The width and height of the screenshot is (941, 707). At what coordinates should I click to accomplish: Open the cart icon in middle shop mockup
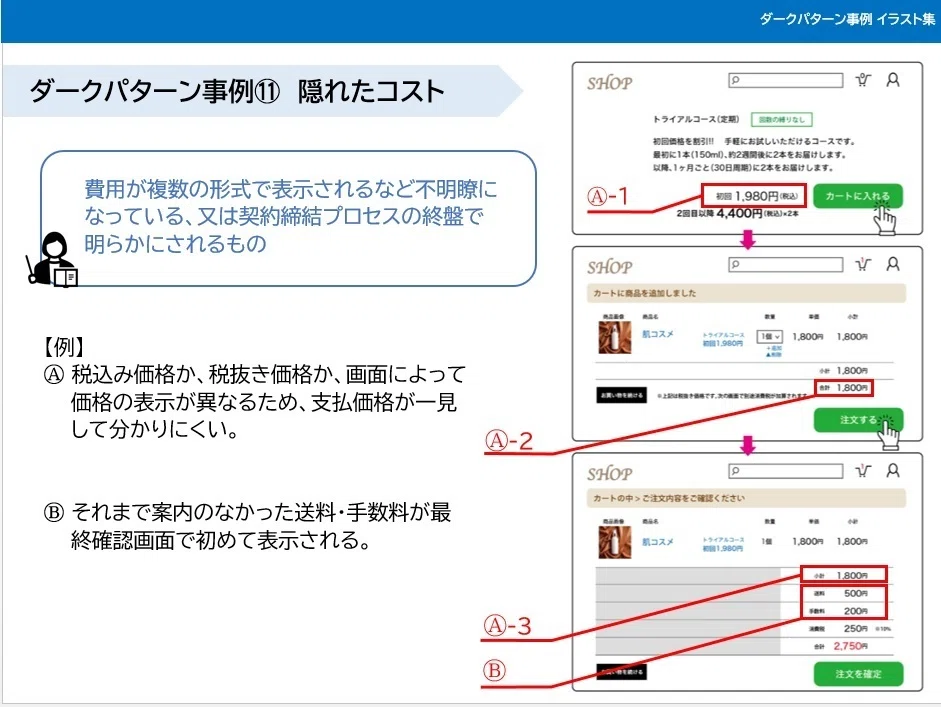863,264
